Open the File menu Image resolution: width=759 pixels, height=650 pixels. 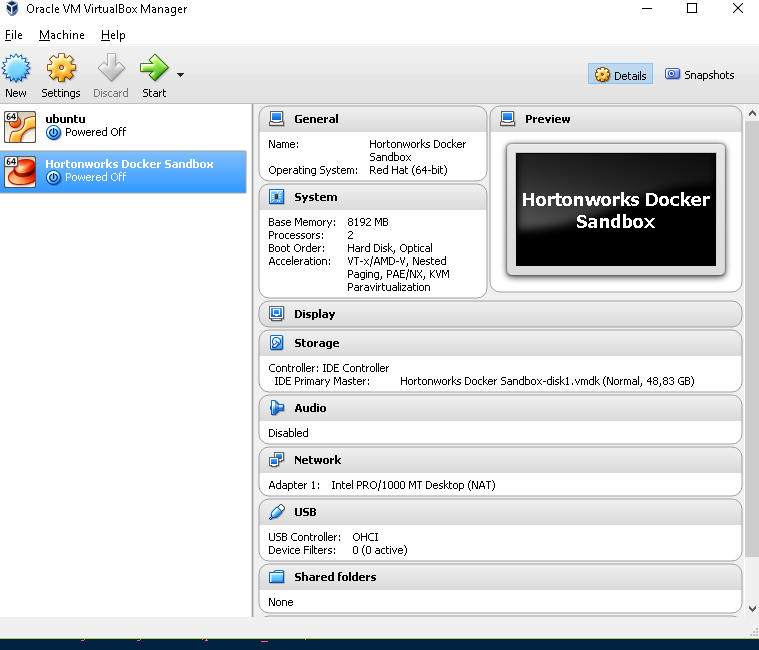coord(14,35)
